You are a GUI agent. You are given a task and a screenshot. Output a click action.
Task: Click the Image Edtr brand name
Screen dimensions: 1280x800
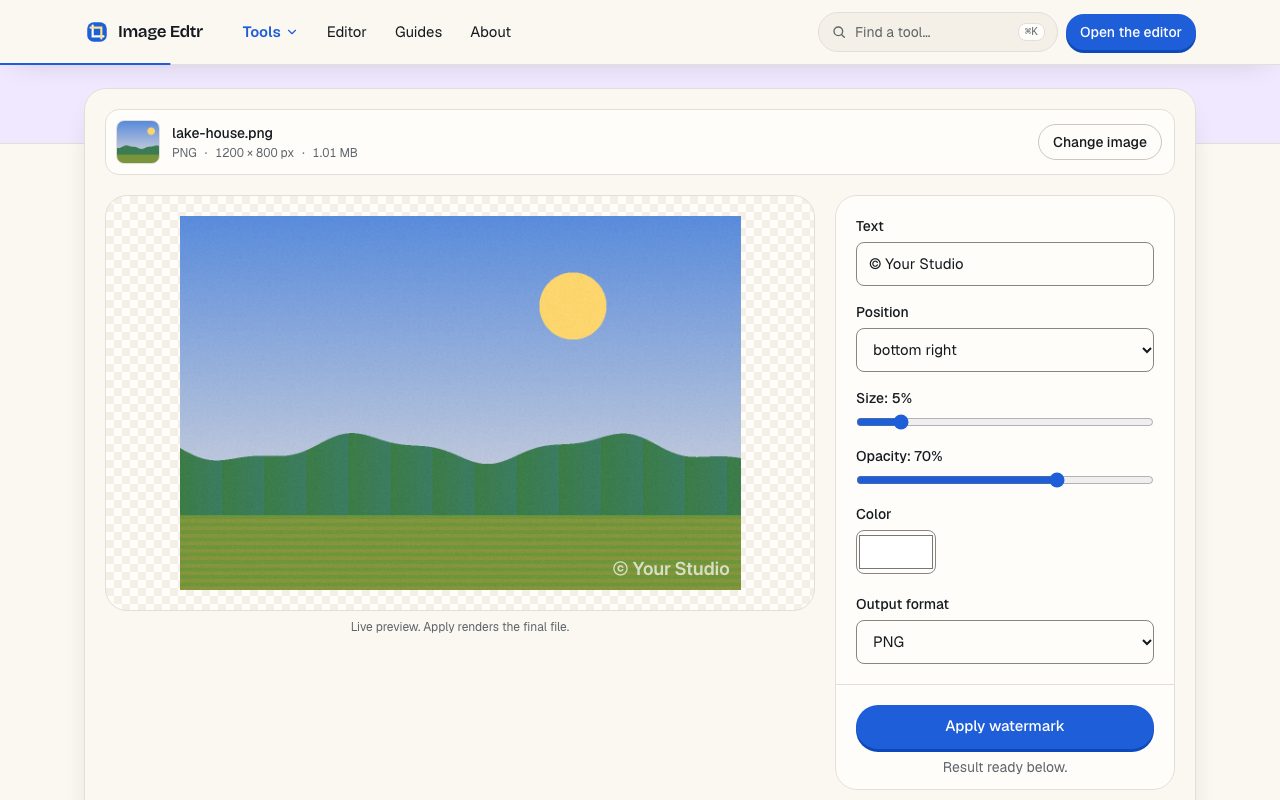click(160, 32)
